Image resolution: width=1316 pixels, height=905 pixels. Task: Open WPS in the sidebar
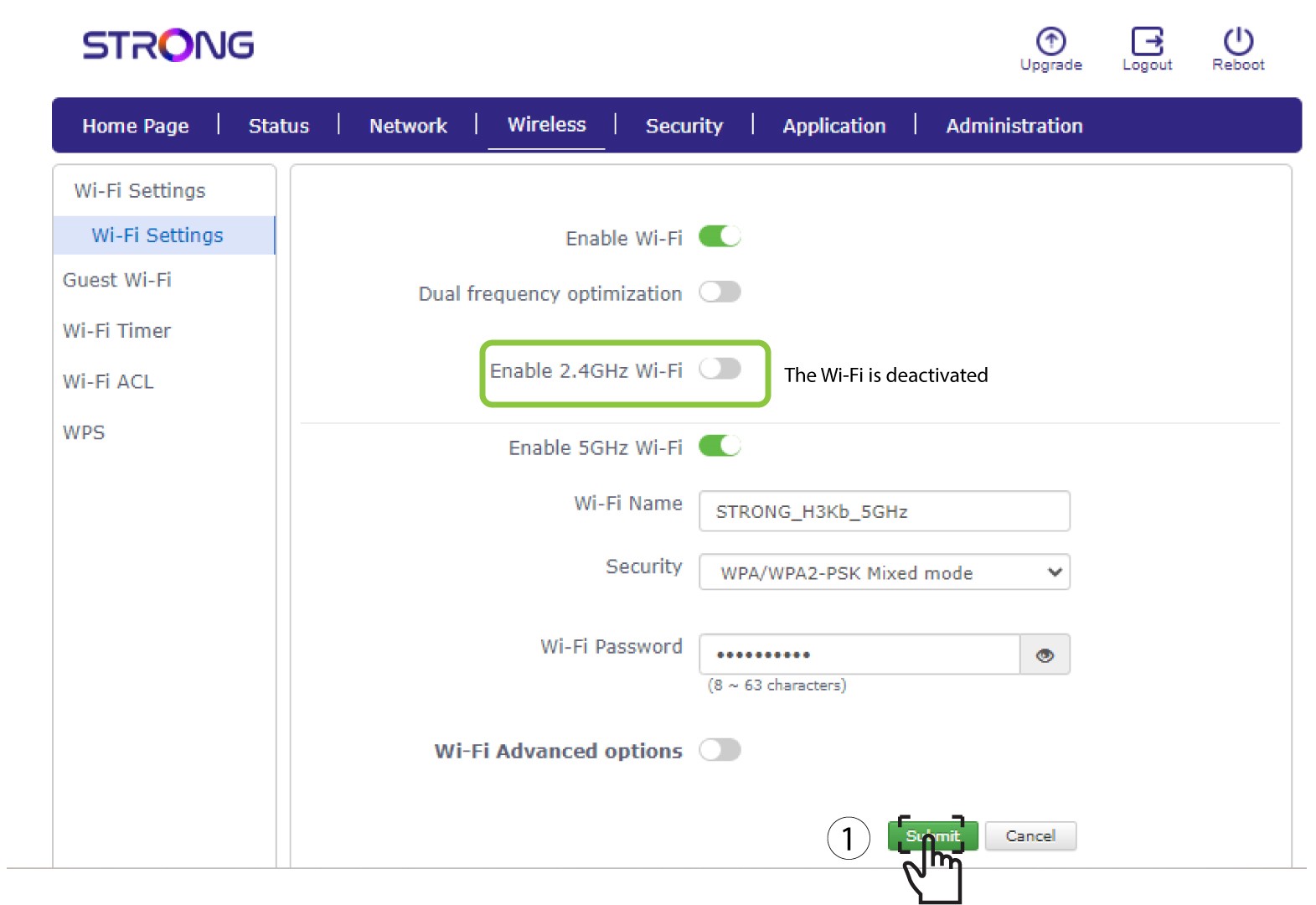tap(84, 432)
